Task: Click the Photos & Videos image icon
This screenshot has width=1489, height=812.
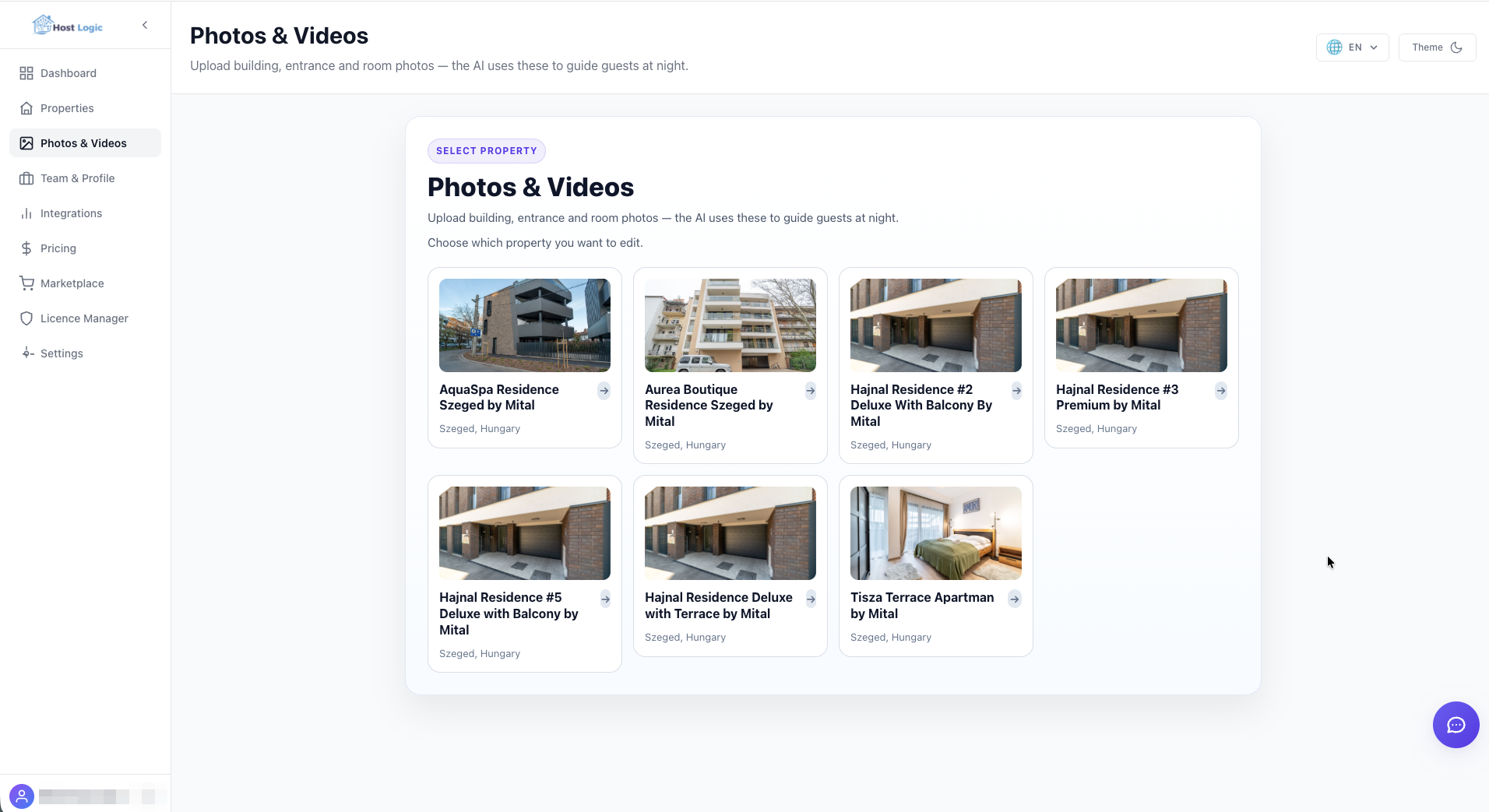Action: point(26,143)
